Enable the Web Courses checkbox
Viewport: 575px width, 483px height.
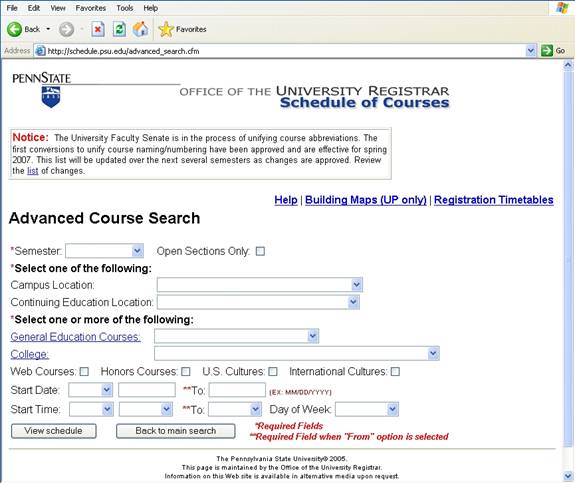(84, 372)
